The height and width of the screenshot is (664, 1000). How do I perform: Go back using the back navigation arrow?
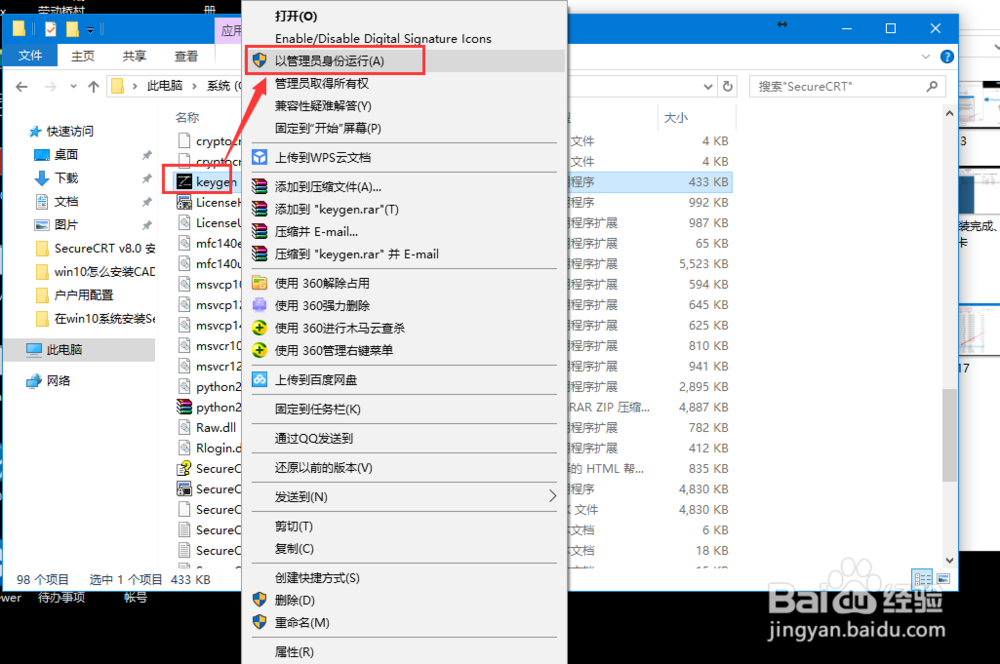pyautogui.click(x=22, y=87)
